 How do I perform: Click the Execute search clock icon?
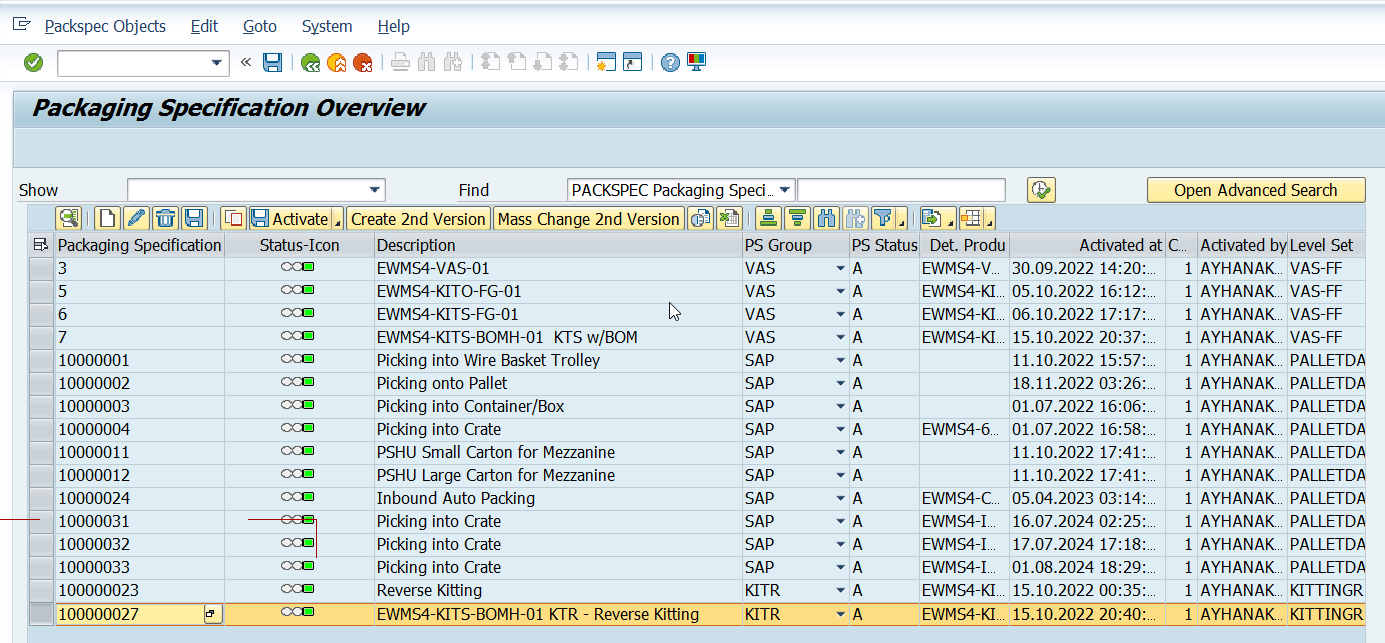pos(1041,190)
